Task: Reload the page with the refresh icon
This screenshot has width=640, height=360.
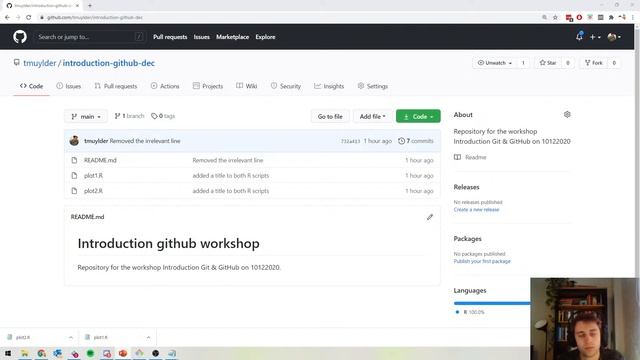Action: pyautogui.click(x=29, y=17)
